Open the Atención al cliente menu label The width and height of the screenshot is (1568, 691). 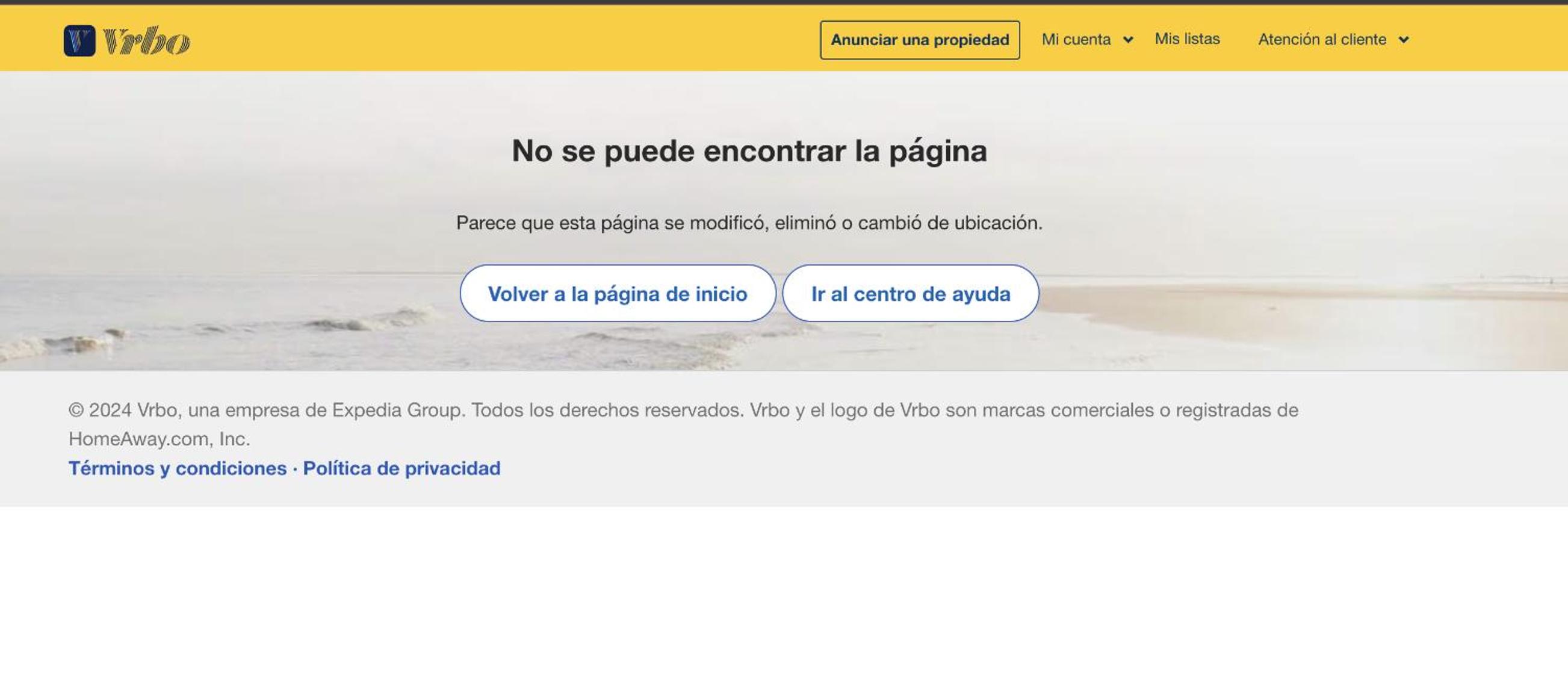[1322, 40]
